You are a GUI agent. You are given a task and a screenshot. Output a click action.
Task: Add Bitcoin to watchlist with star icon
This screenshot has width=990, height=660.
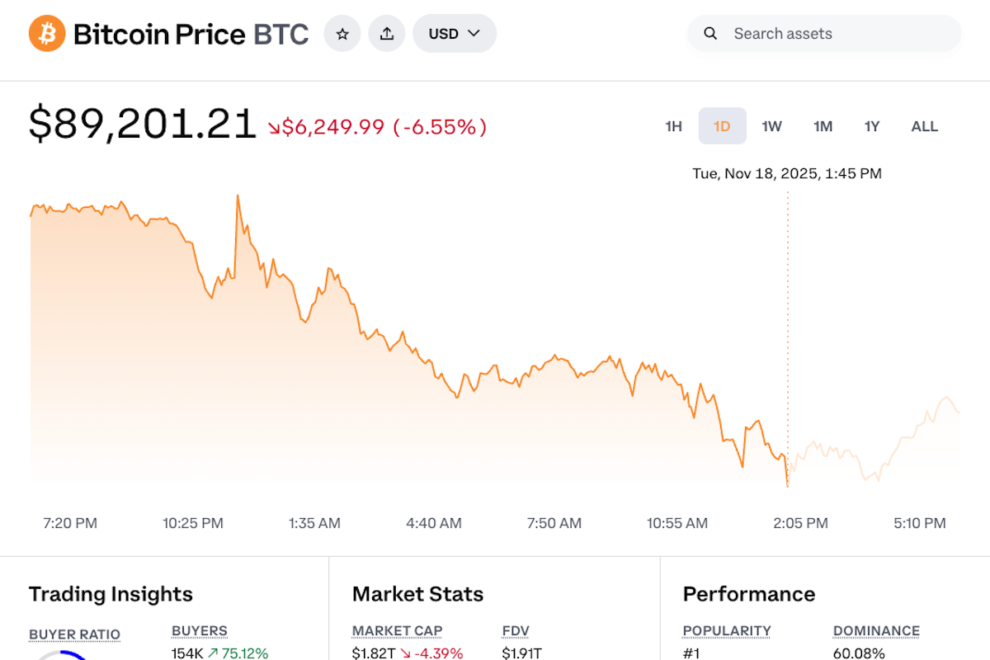point(342,34)
